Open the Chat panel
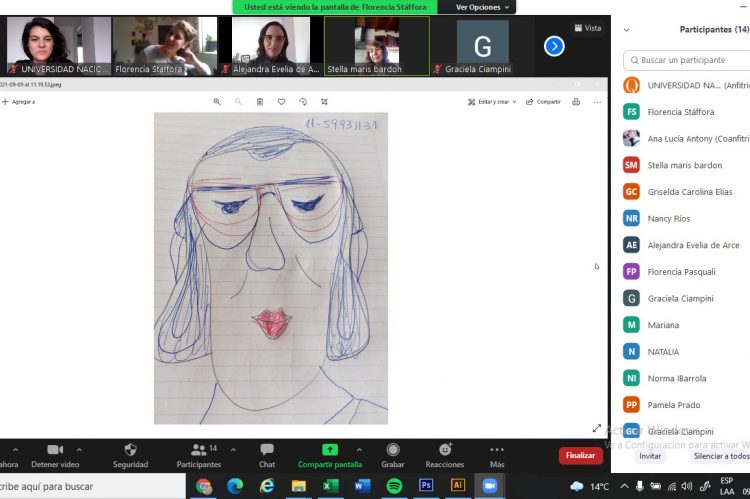 [267, 450]
